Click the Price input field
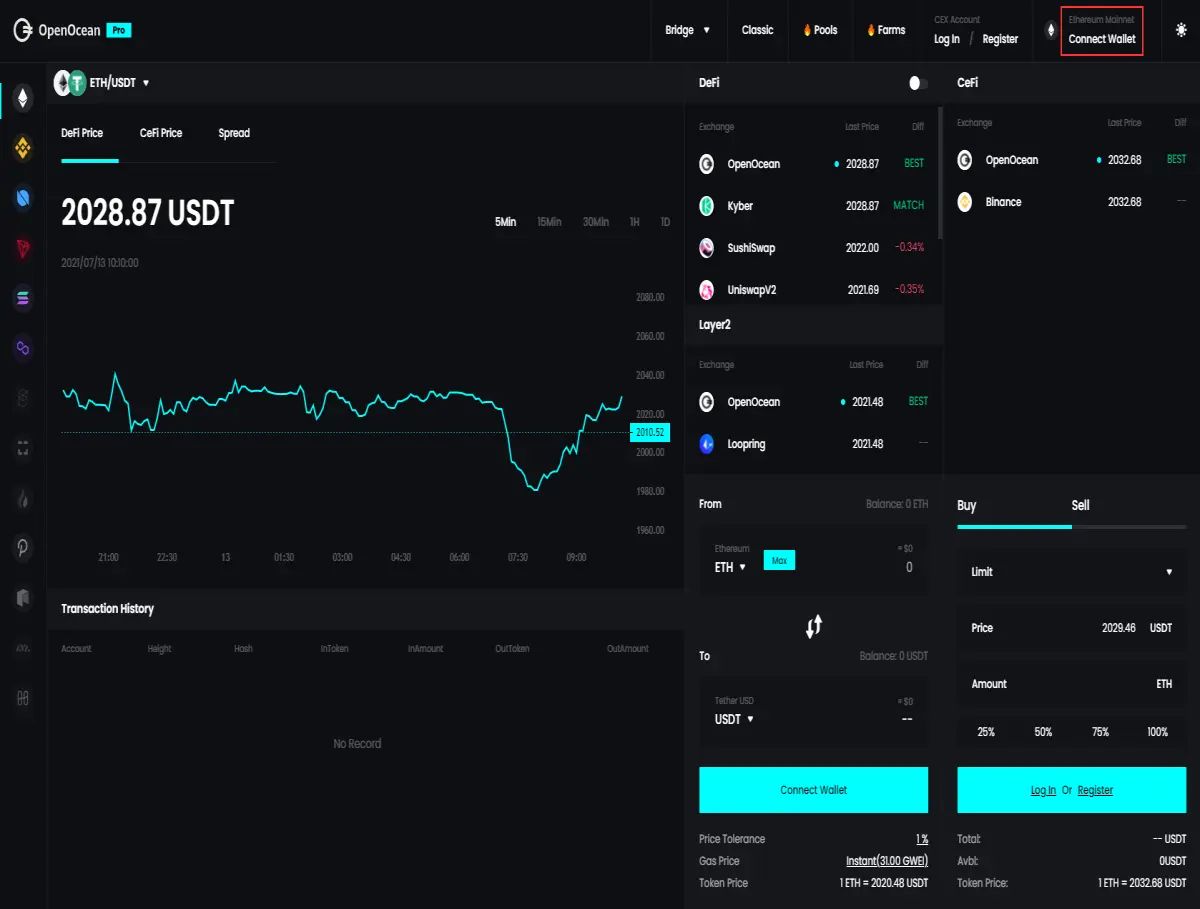Screen dimensions: 1200x909 click(1072, 628)
